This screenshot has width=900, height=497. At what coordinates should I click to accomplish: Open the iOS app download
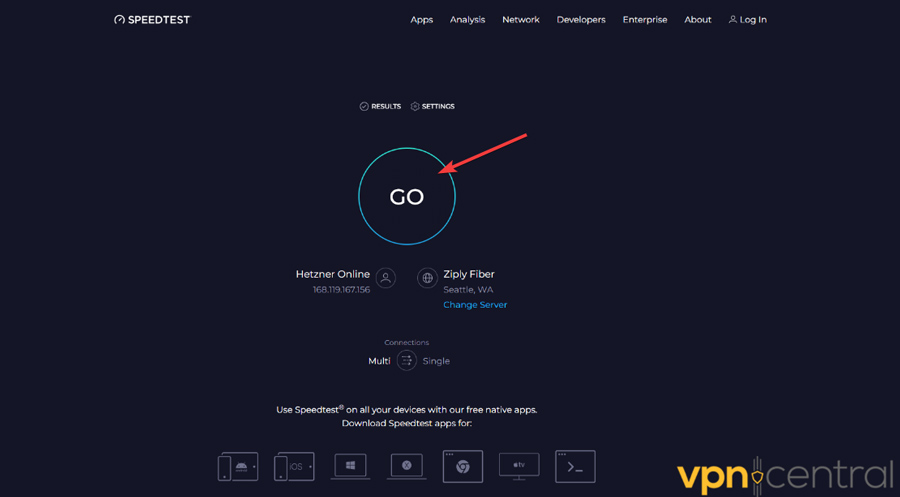click(294, 467)
